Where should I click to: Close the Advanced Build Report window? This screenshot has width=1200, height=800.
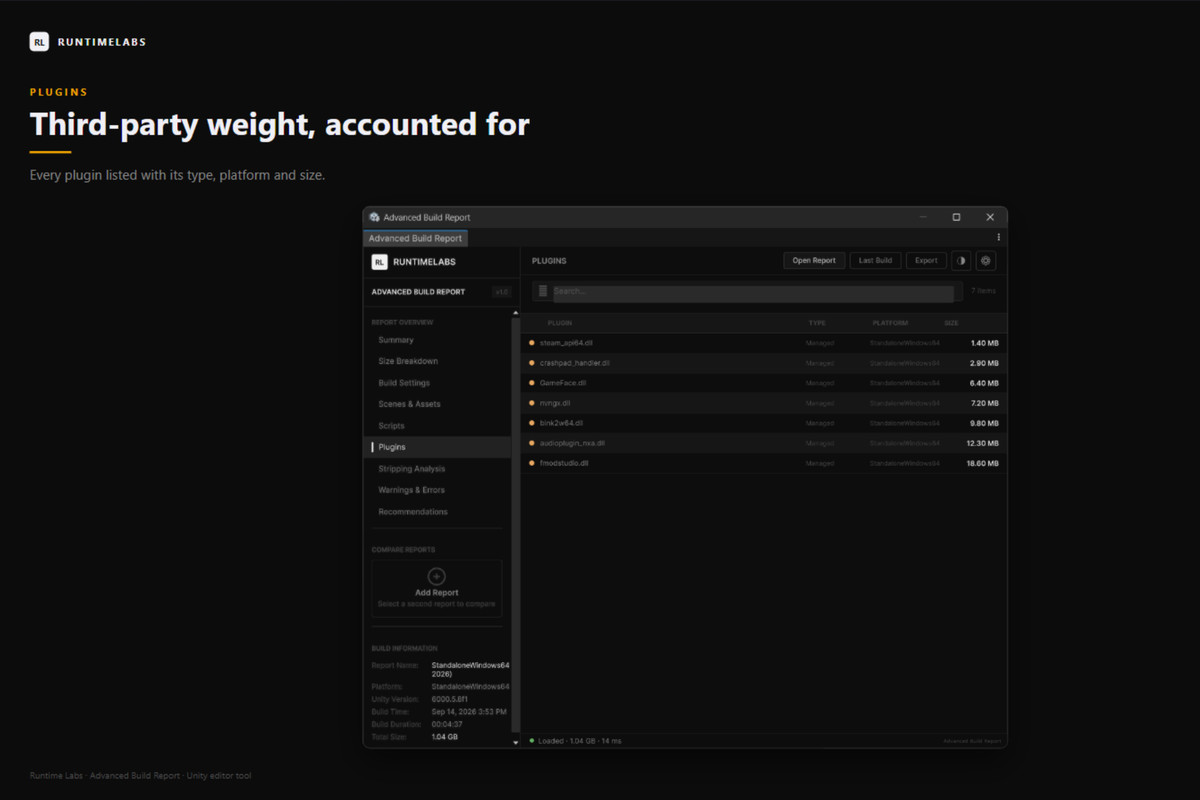tap(990, 217)
